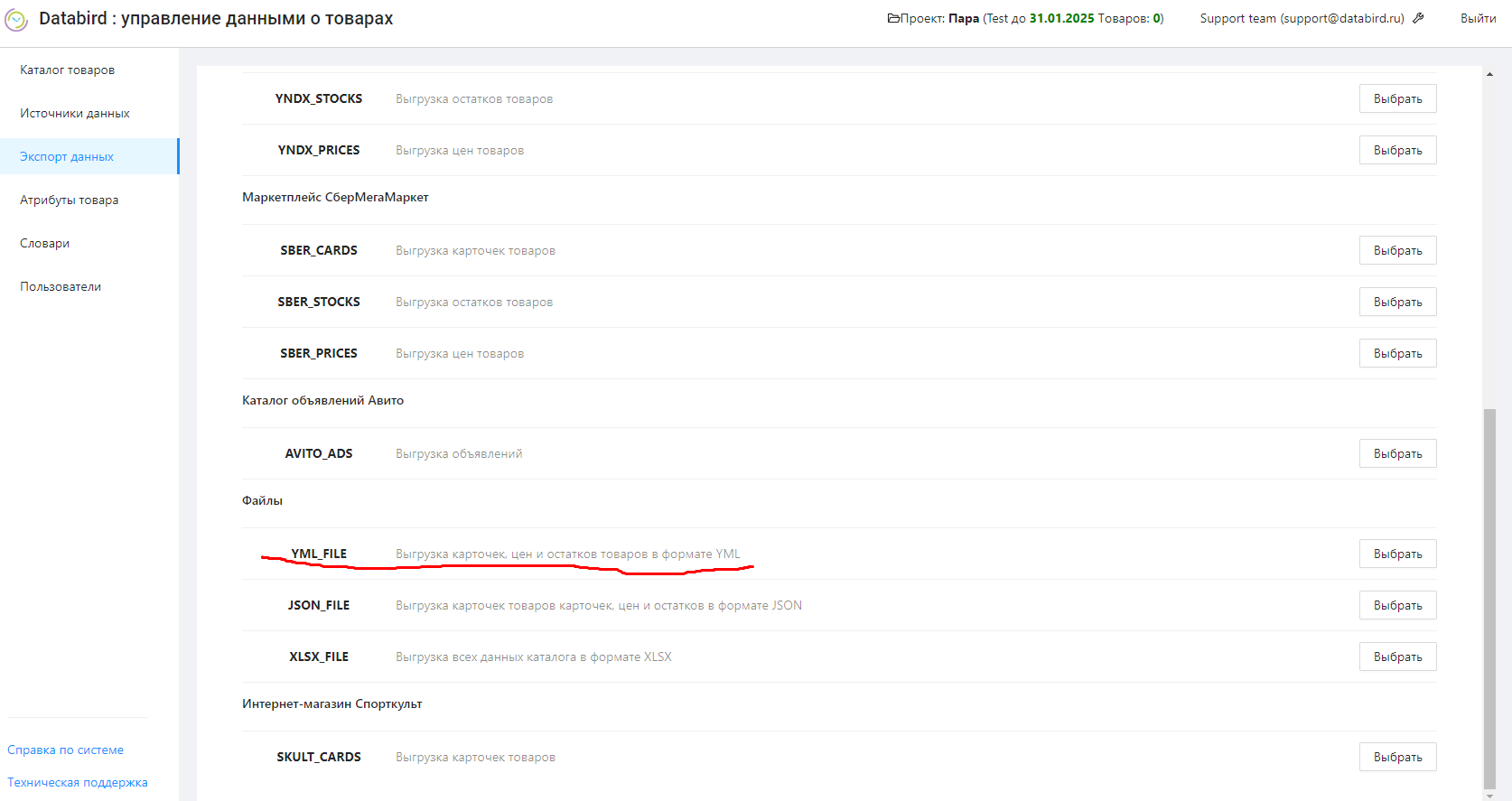Click Выйти to log out

[x=1478, y=18]
